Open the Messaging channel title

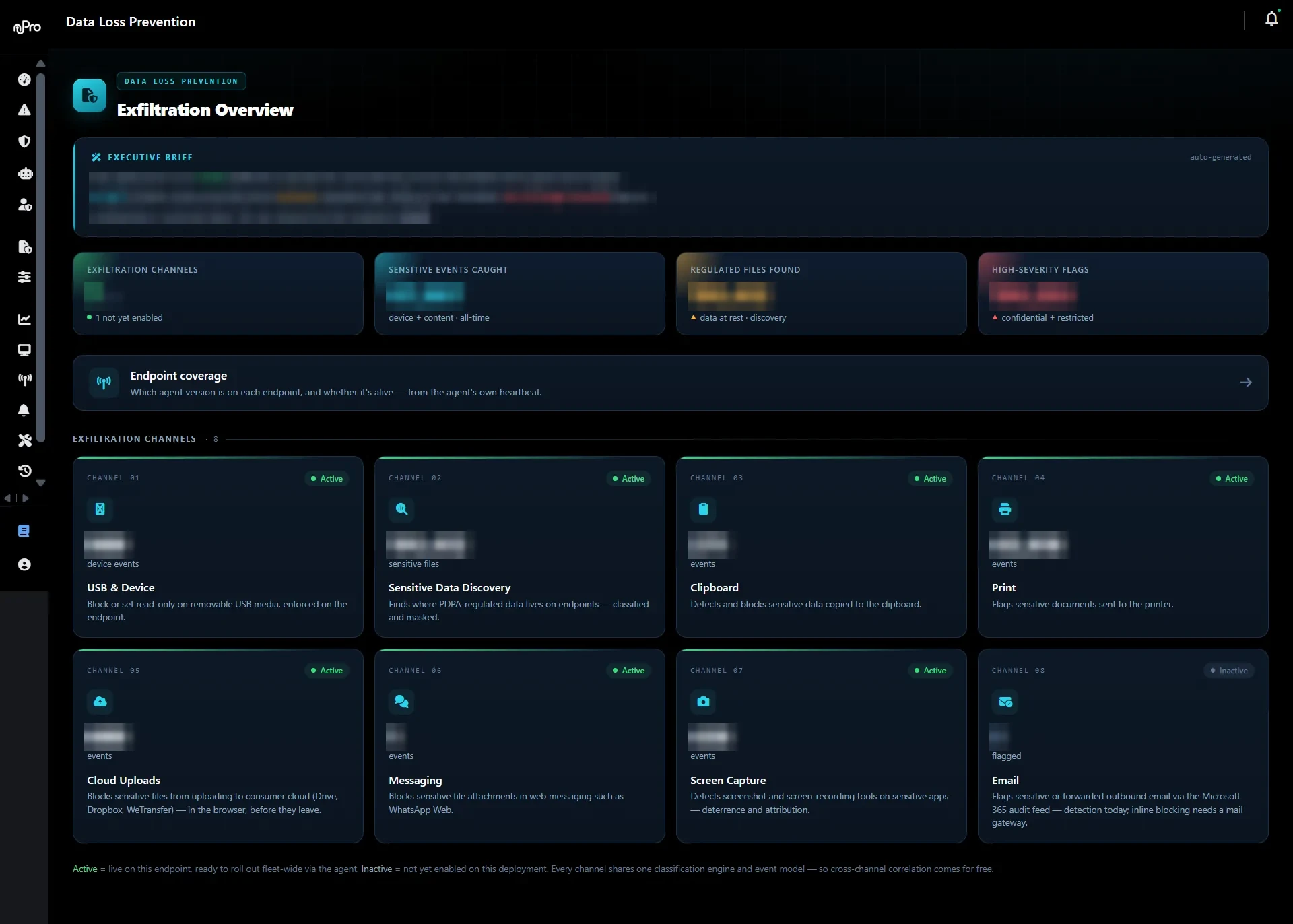tap(415, 781)
